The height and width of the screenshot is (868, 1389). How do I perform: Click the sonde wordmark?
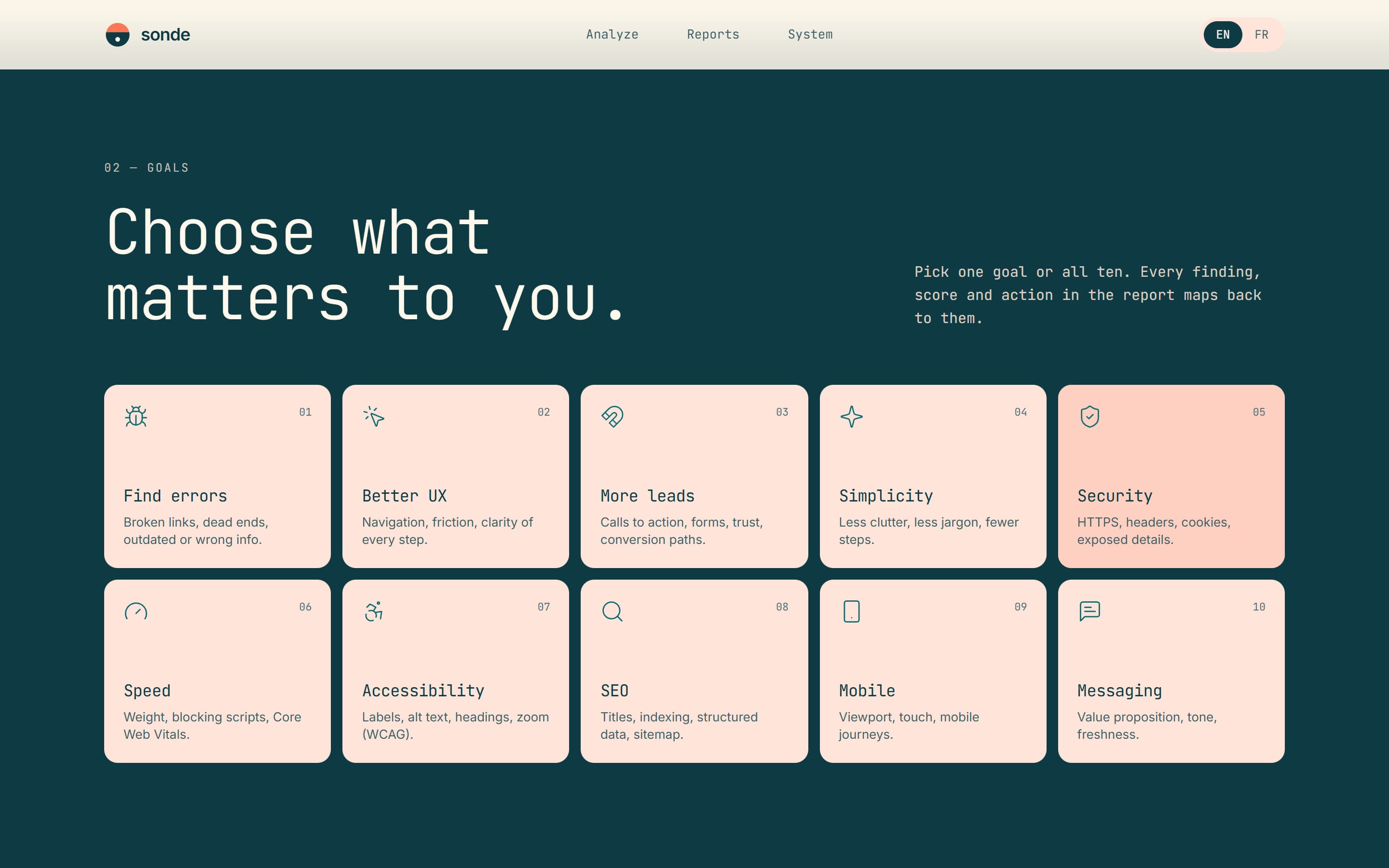coord(165,34)
